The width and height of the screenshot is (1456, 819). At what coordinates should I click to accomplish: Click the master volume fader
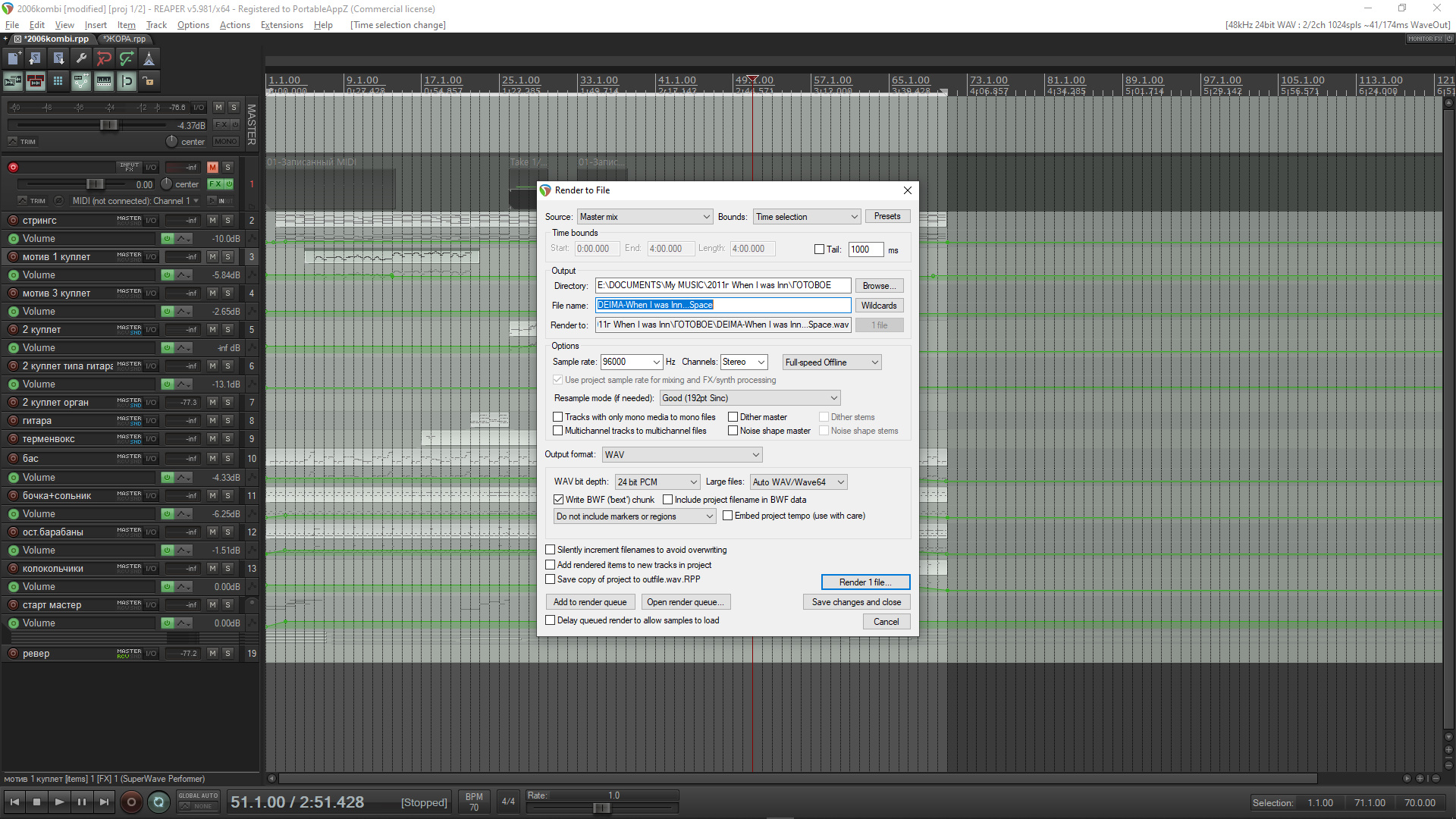point(108,125)
